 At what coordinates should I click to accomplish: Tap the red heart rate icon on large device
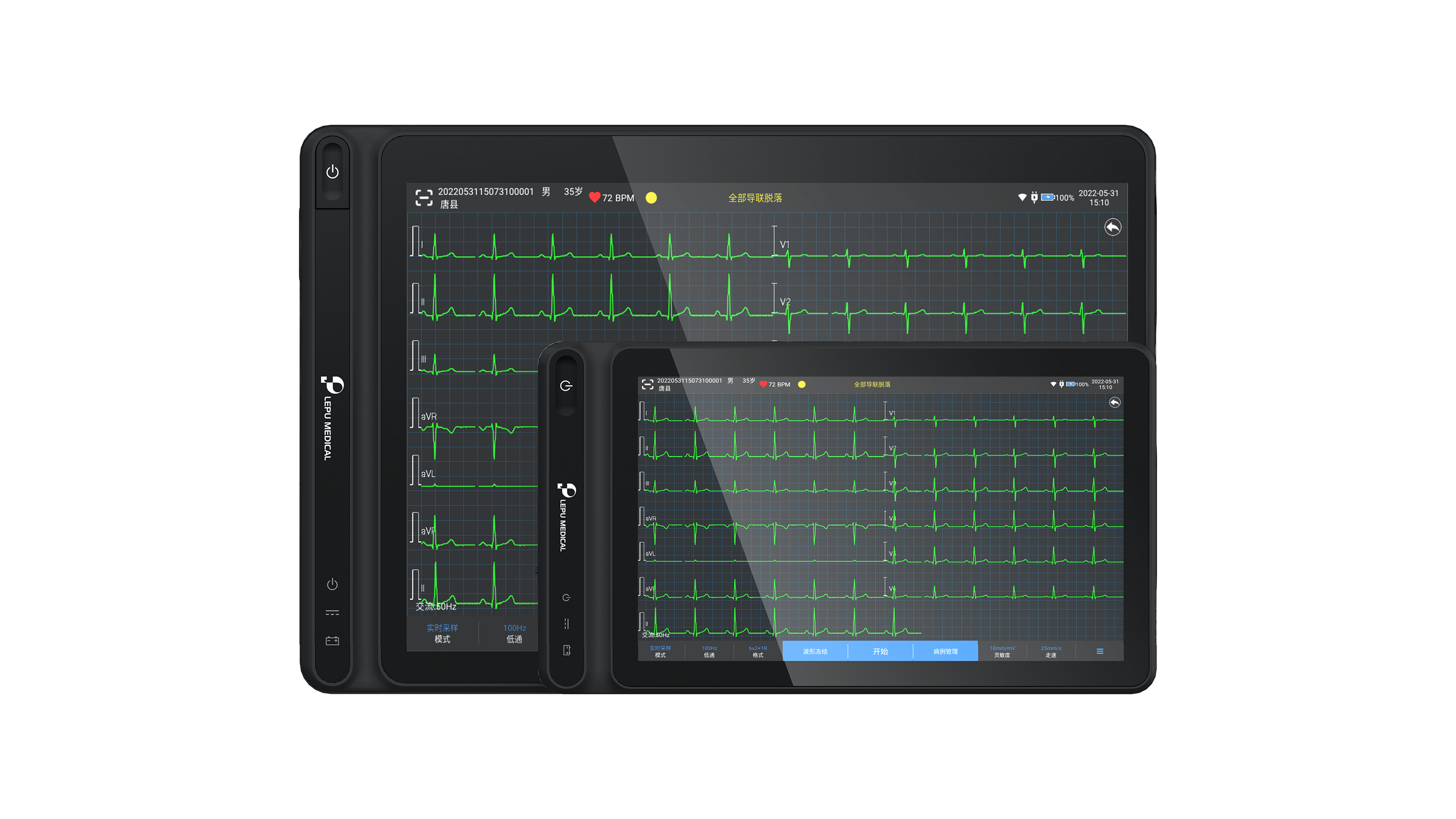click(594, 197)
